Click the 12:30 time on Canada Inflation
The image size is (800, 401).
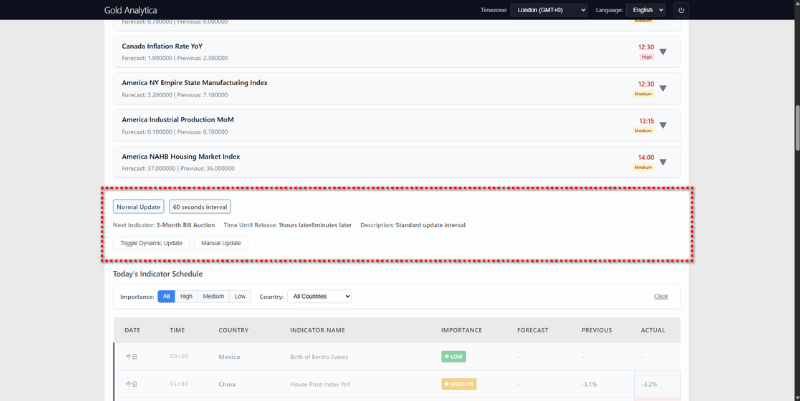[x=646, y=47]
